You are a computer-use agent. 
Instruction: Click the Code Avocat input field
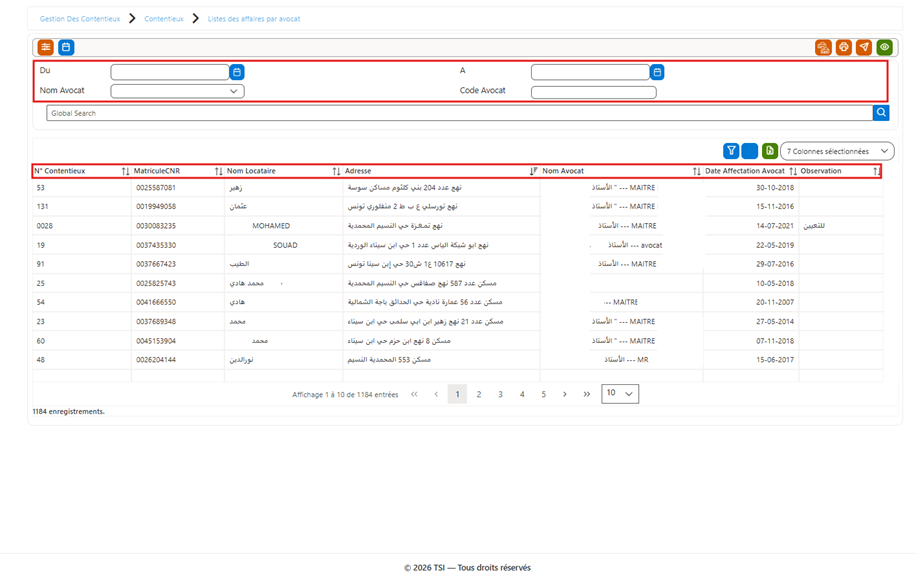tap(594, 92)
